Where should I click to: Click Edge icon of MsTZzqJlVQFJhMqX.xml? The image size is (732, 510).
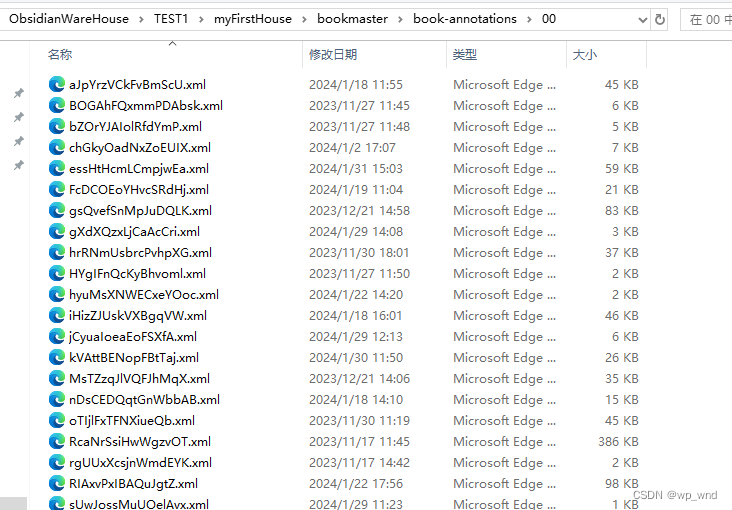tap(56, 379)
